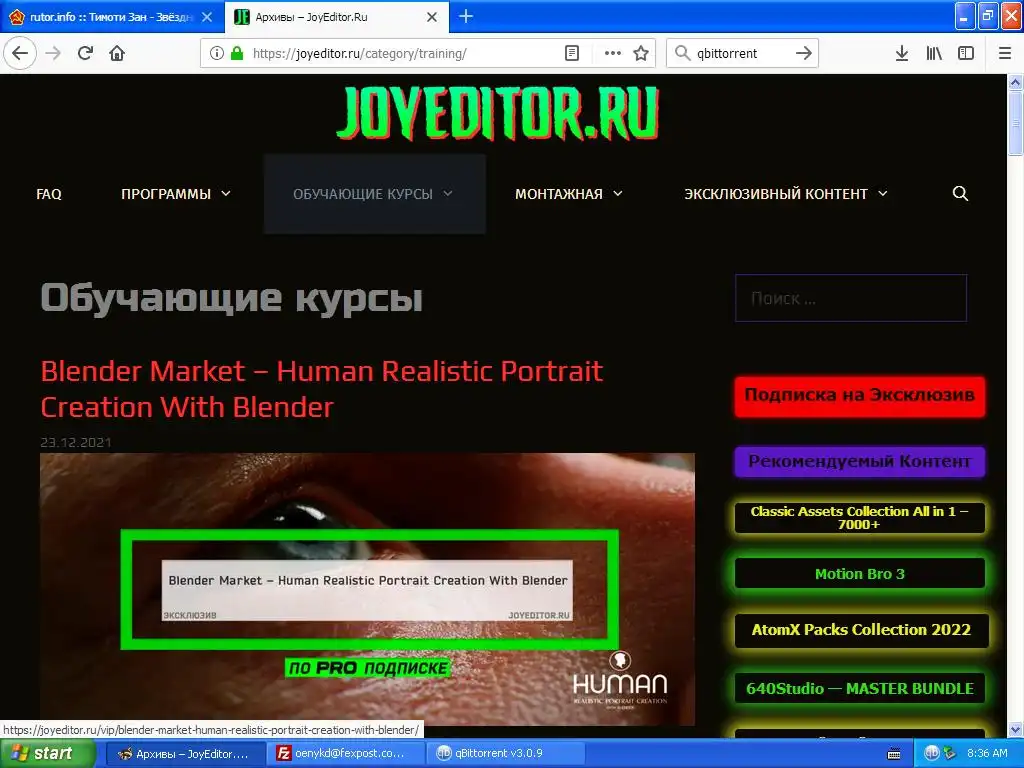Open the Motion Bro 3 link
The height and width of the screenshot is (768, 1024).
coord(859,574)
